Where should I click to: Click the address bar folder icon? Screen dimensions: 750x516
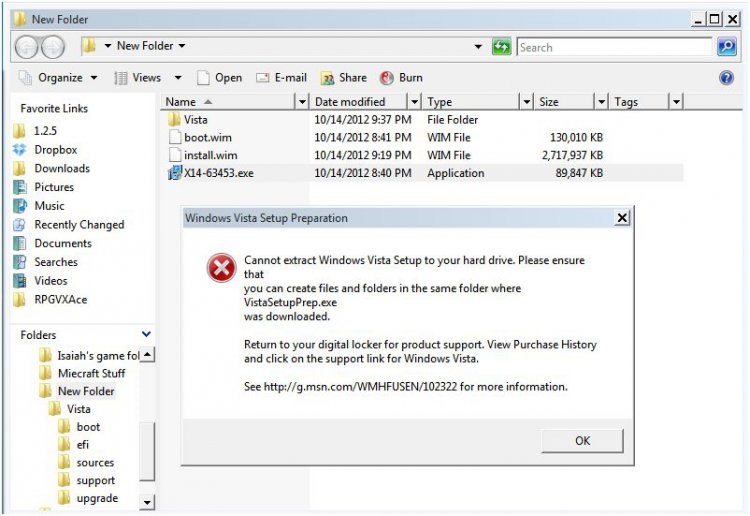tap(89, 46)
